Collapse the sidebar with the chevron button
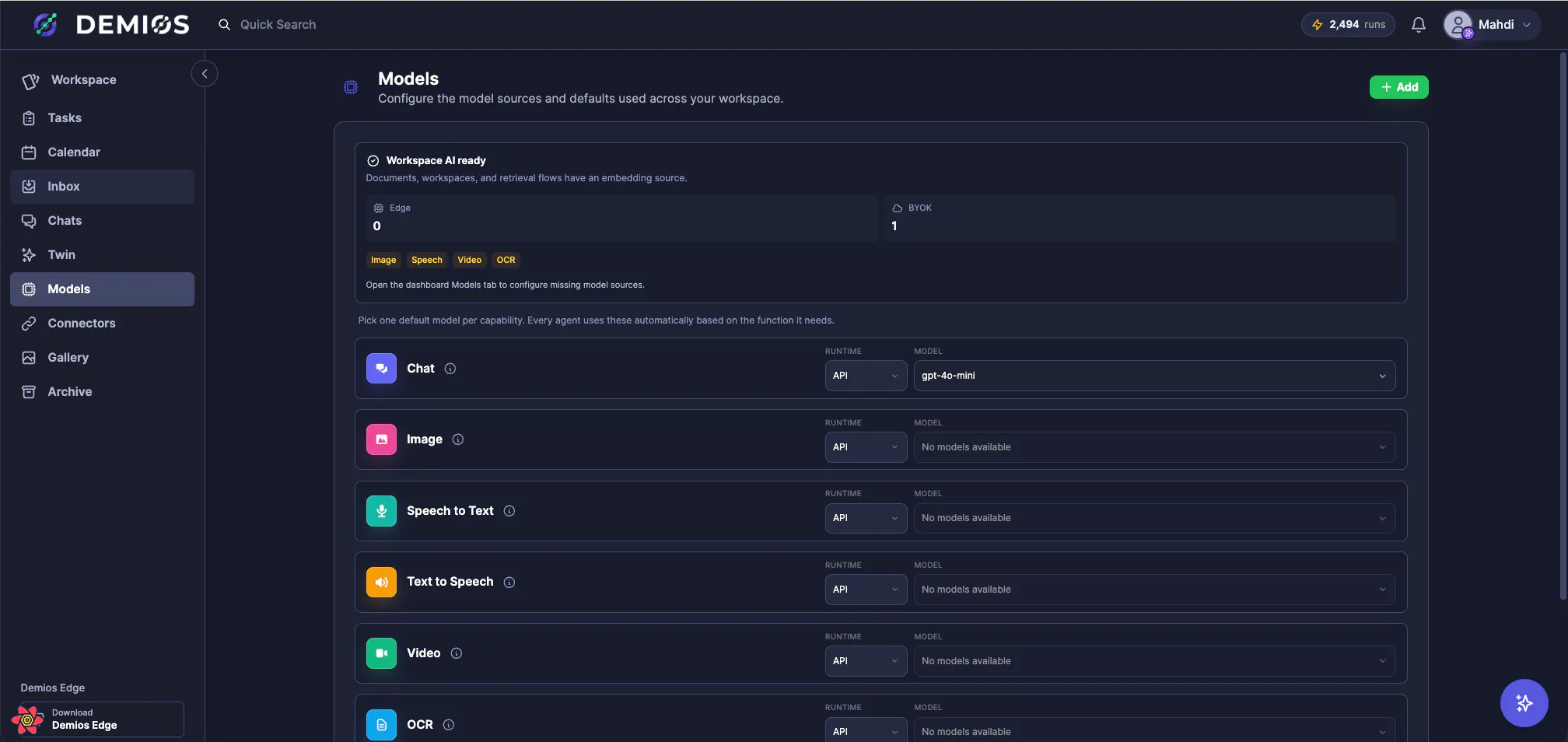Image resolution: width=1568 pixels, height=742 pixels. 205,74
